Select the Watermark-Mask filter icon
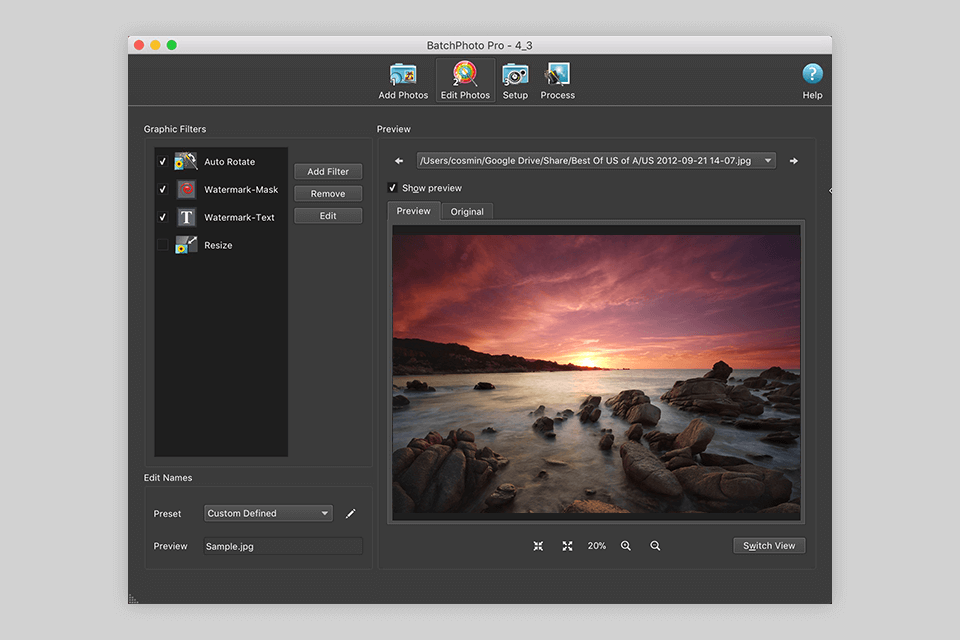 tap(186, 189)
